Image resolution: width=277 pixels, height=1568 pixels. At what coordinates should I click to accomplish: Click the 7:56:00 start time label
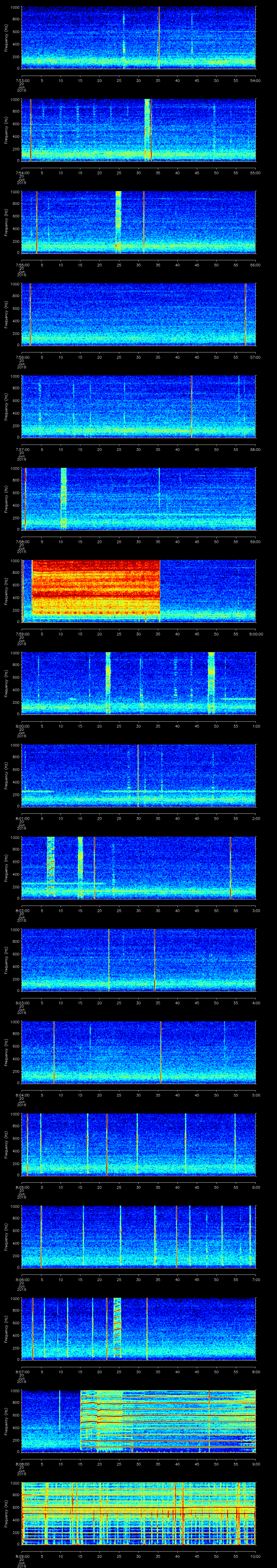(x=22, y=357)
